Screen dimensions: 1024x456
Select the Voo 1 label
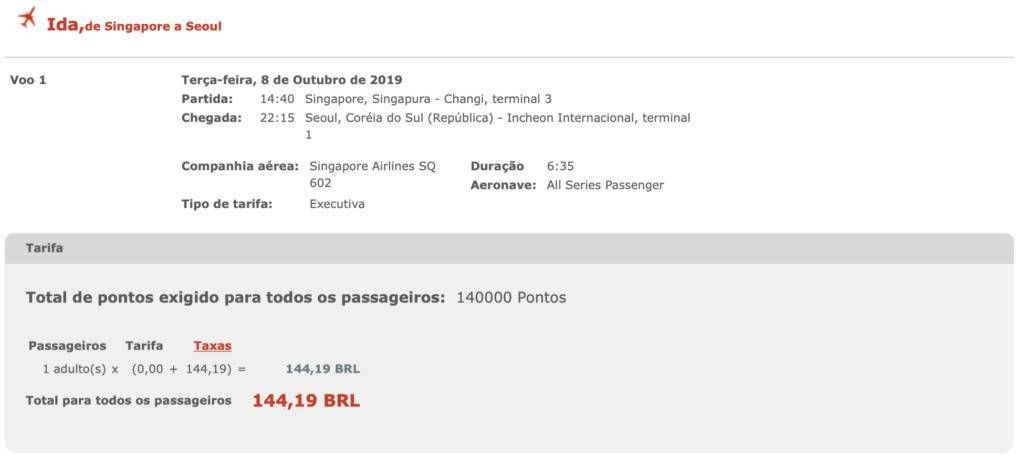point(28,80)
